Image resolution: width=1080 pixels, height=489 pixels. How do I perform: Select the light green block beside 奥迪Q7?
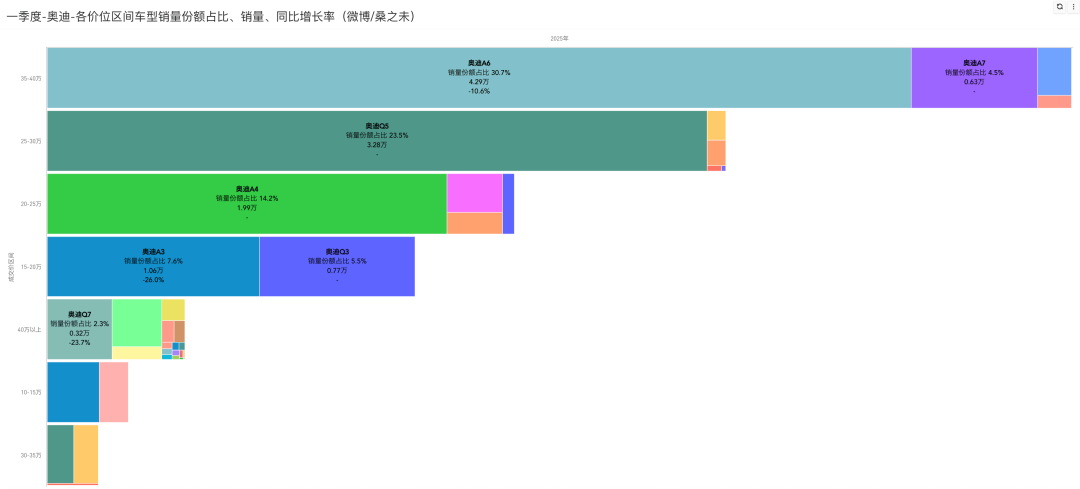point(136,322)
